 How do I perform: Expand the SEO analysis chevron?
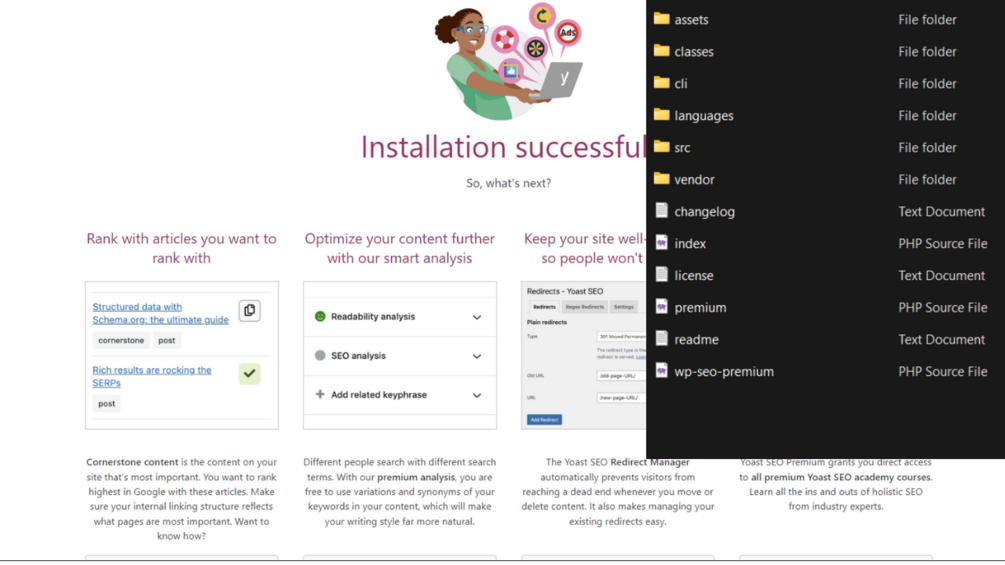point(477,356)
